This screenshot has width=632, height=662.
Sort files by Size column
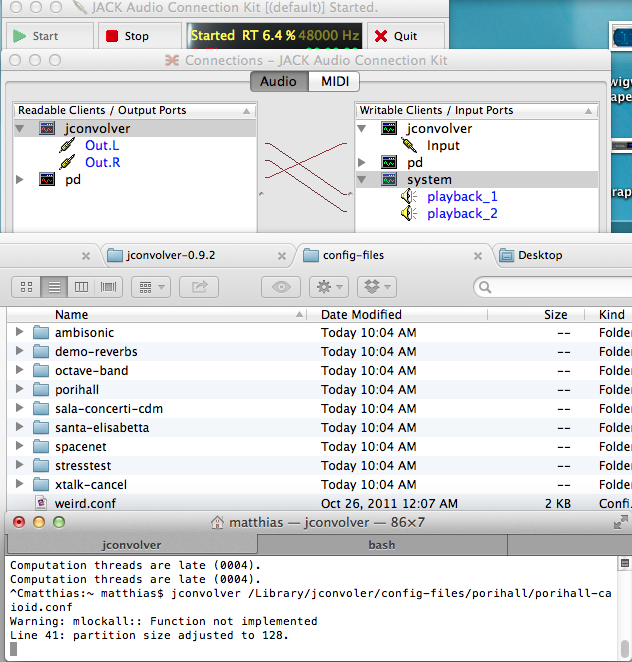pos(536,315)
